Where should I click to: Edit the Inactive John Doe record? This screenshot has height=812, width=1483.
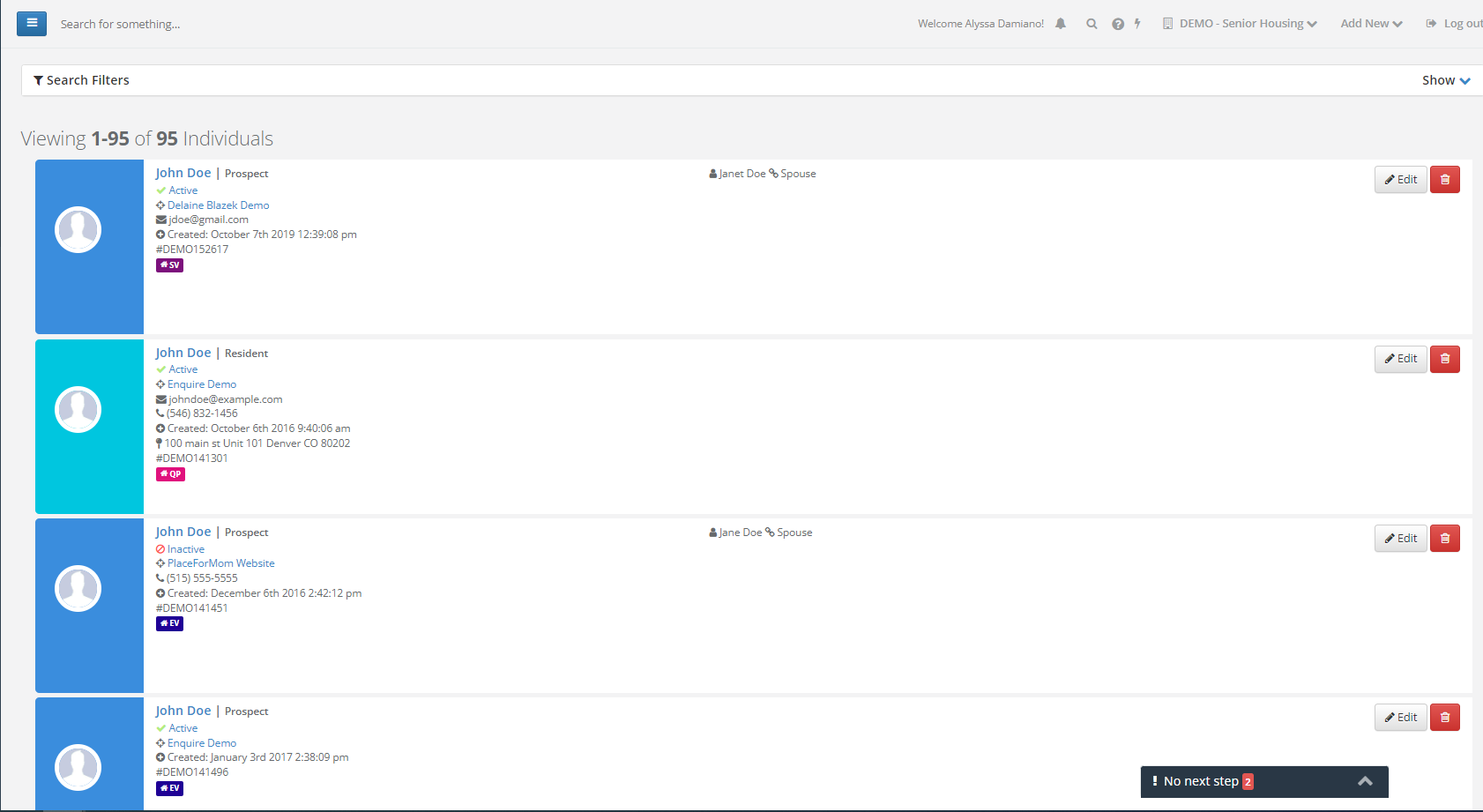click(x=1400, y=539)
